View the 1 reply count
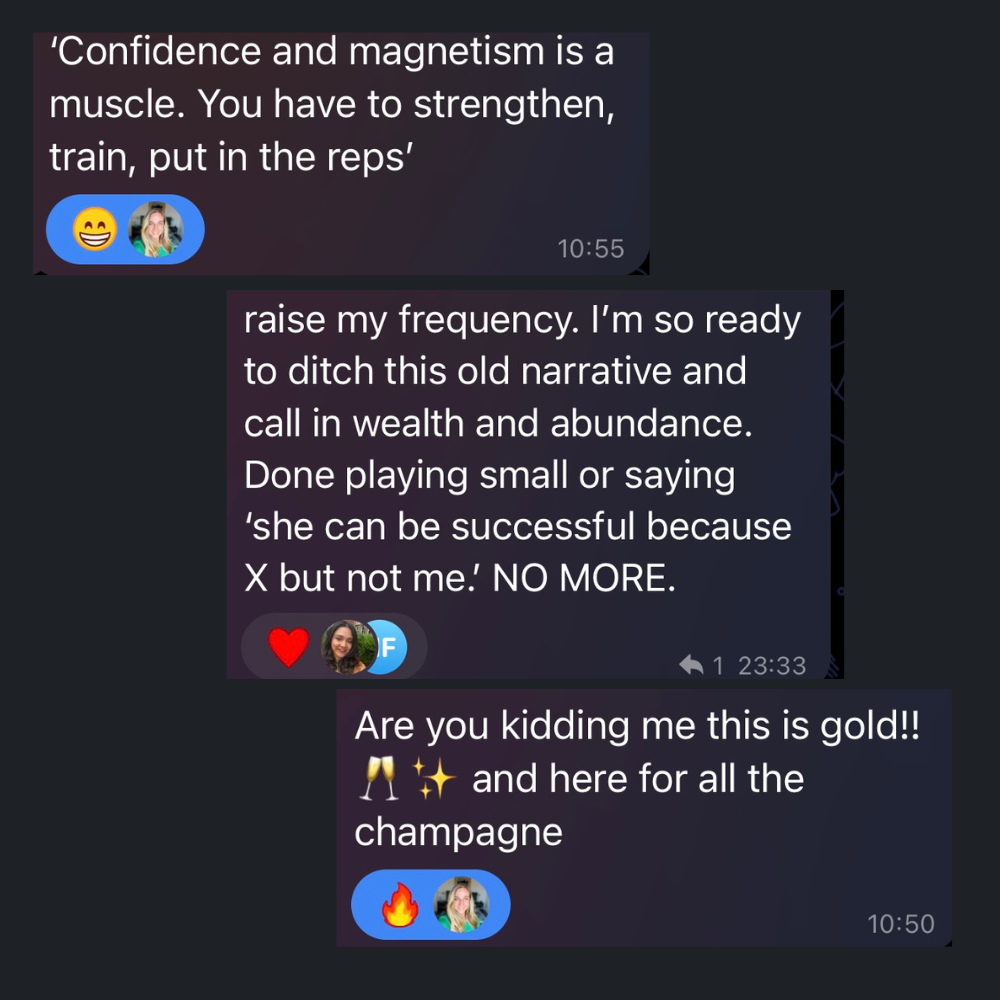 click(718, 665)
